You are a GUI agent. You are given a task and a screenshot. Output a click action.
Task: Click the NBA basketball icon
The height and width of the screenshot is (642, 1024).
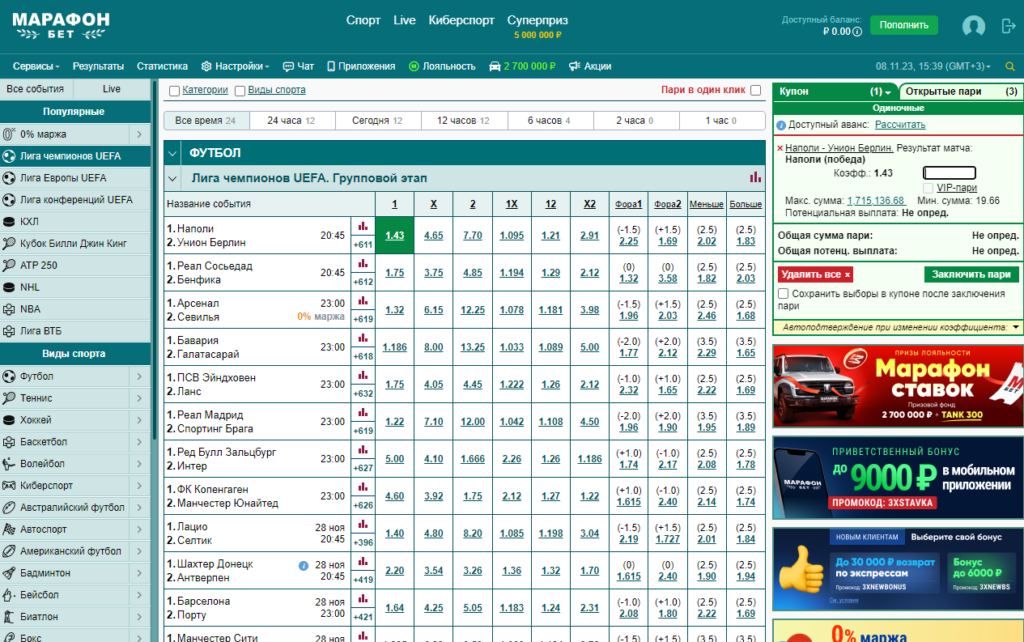9,309
